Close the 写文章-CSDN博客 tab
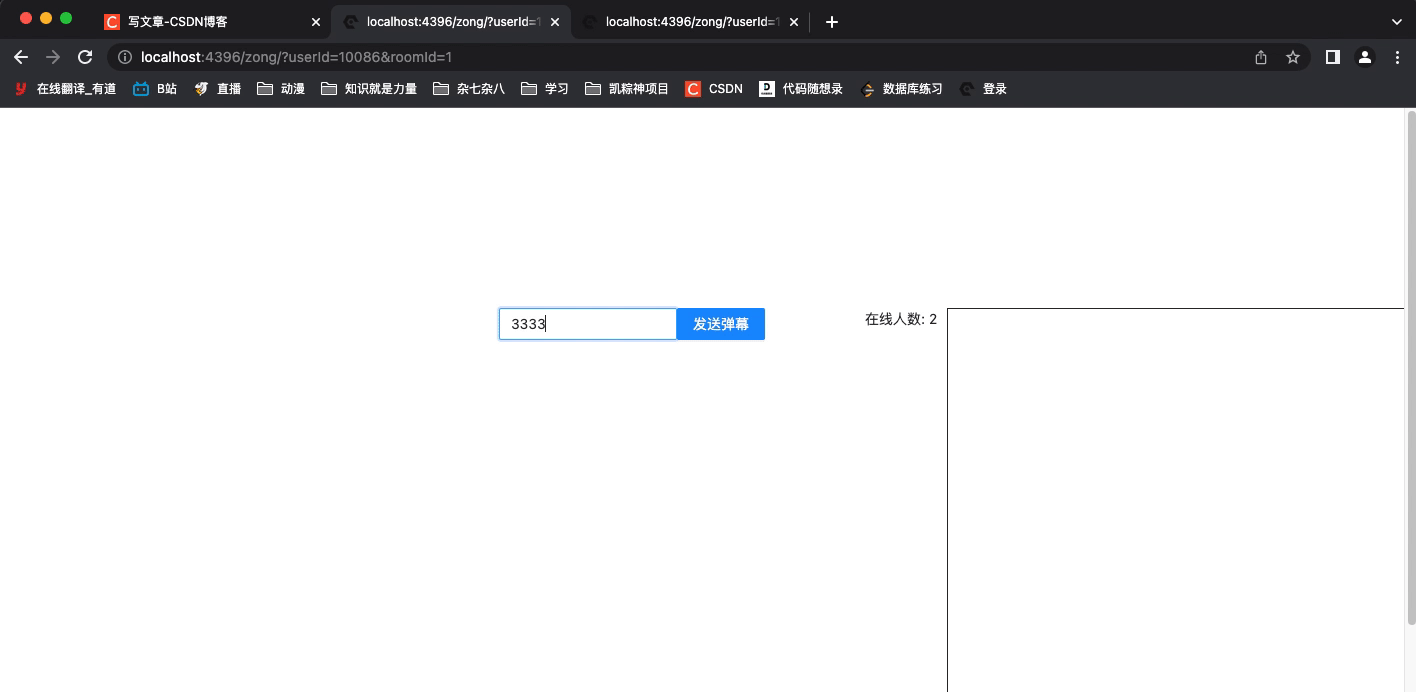The image size is (1416, 692). pyautogui.click(x=316, y=21)
